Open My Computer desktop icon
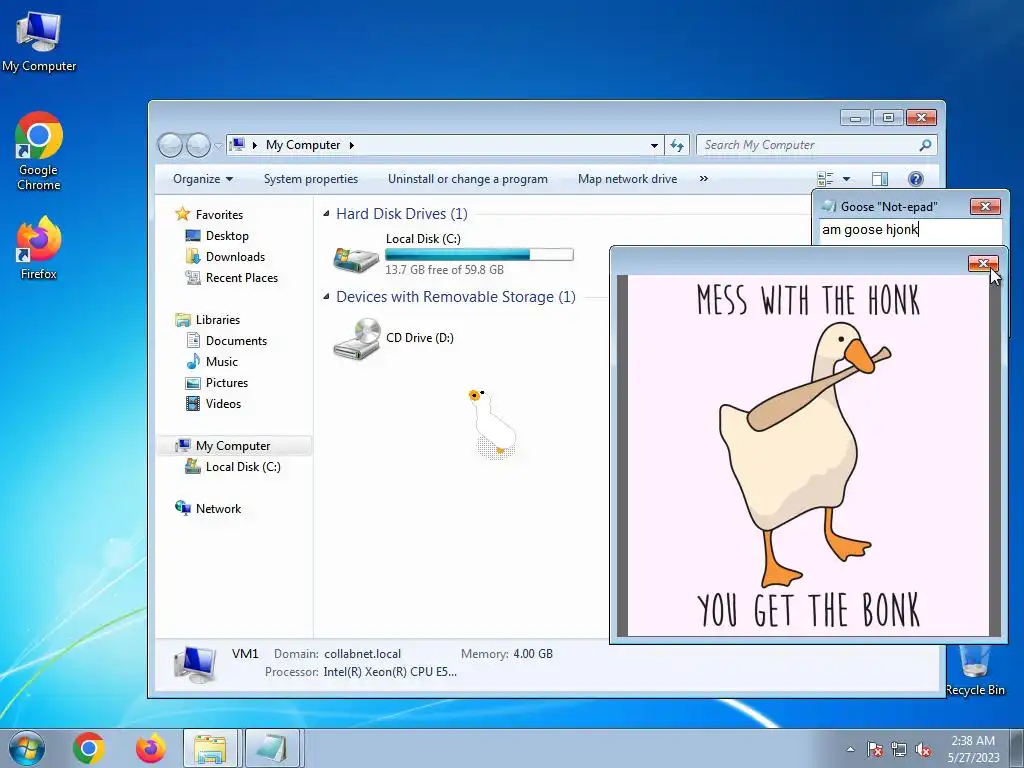The width and height of the screenshot is (1024, 768). pyautogui.click(x=39, y=41)
